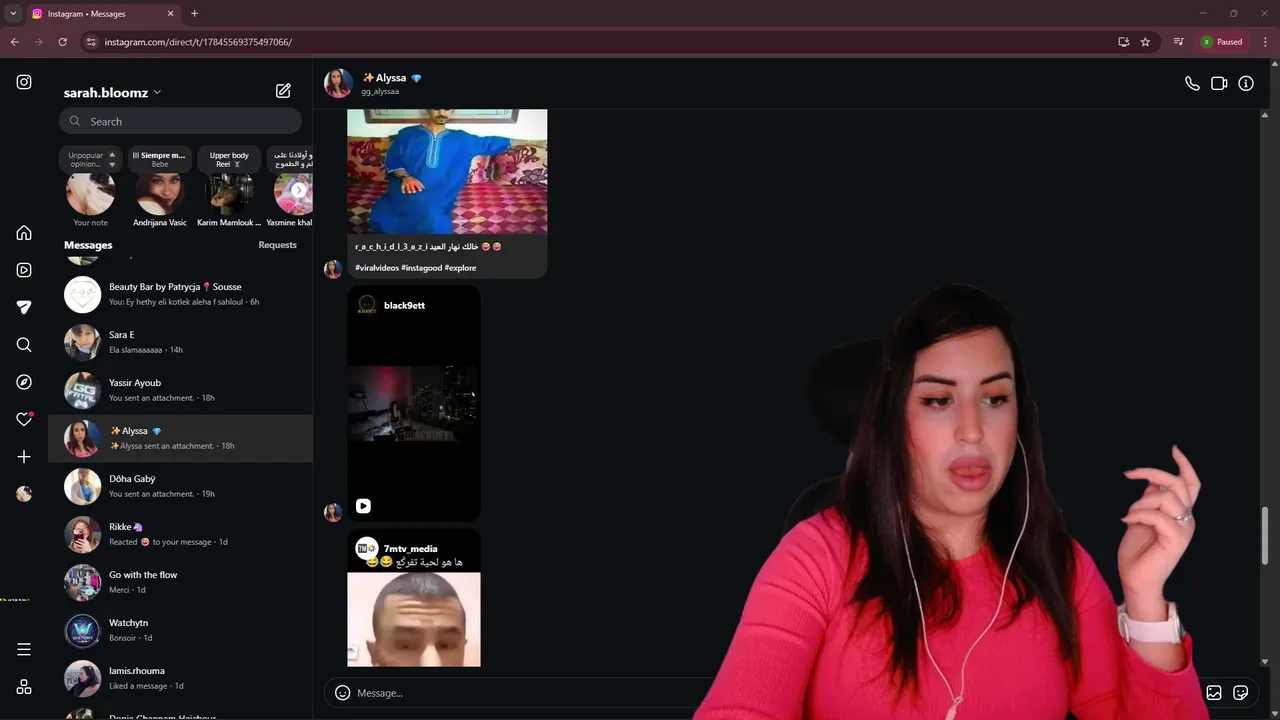
Task: Open 7mtv_media shared post image
Action: coord(414,619)
